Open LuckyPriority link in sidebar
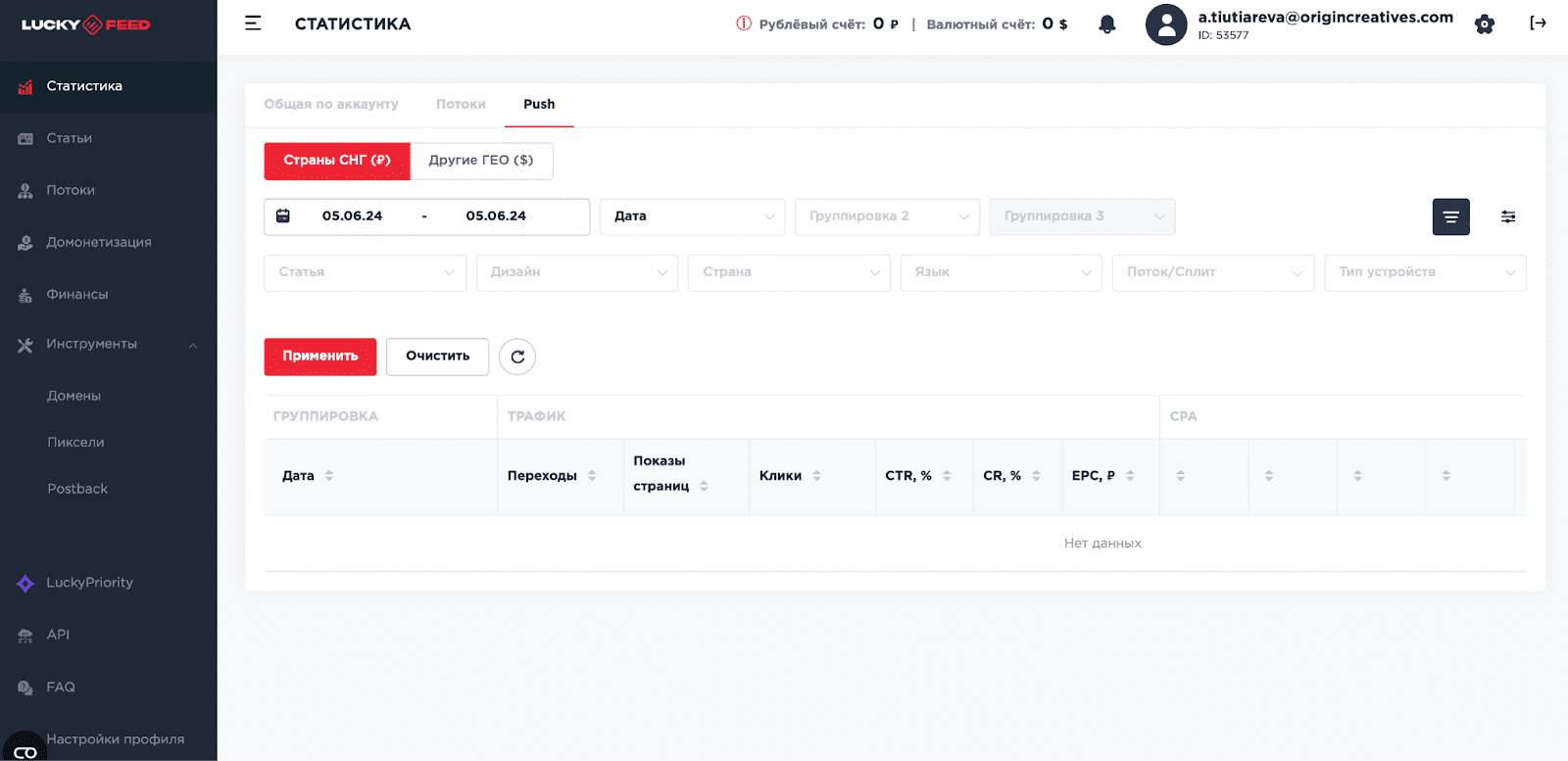Viewport: 1568px width, 761px height. [89, 583]
